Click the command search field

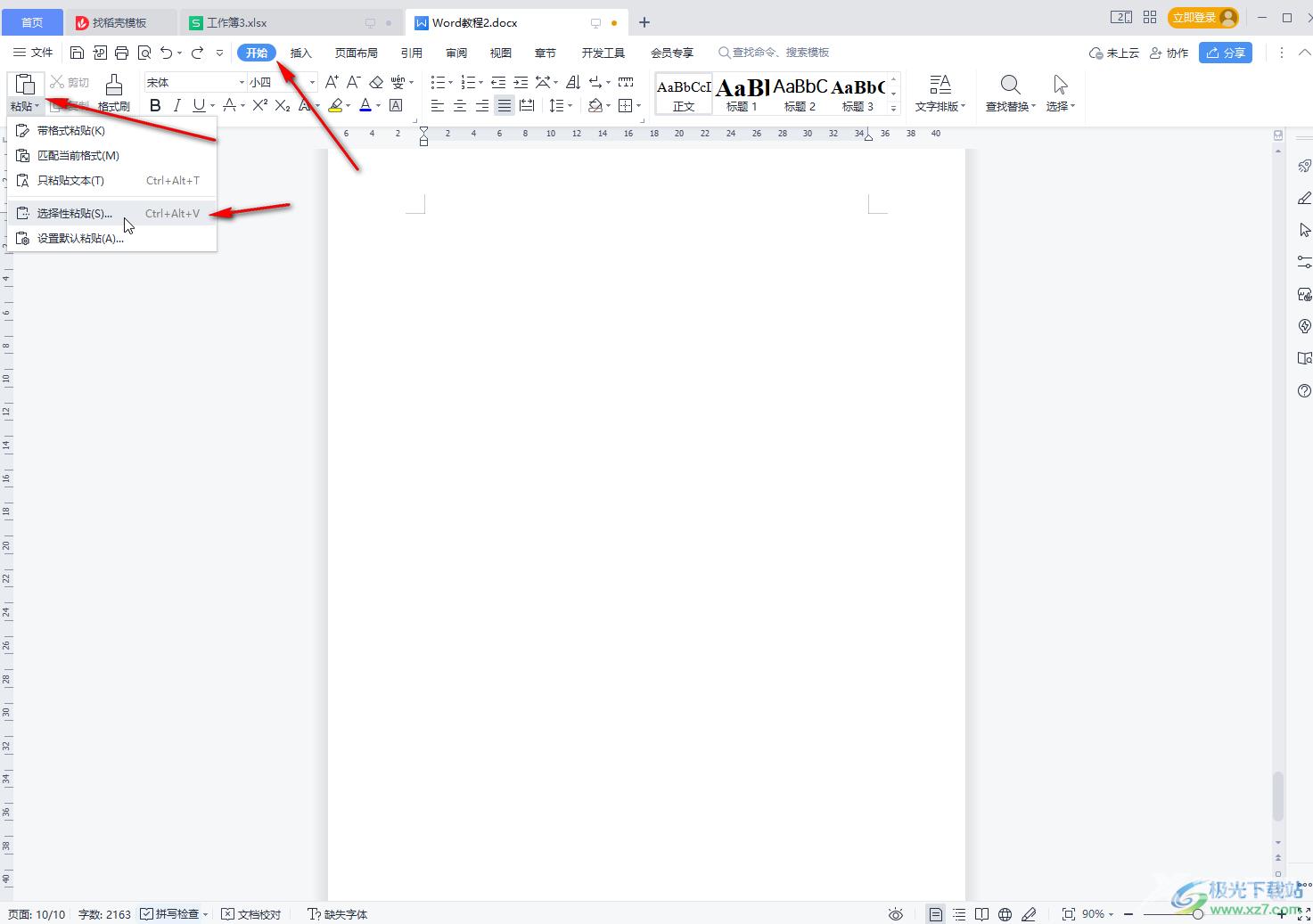click(774, 53)
